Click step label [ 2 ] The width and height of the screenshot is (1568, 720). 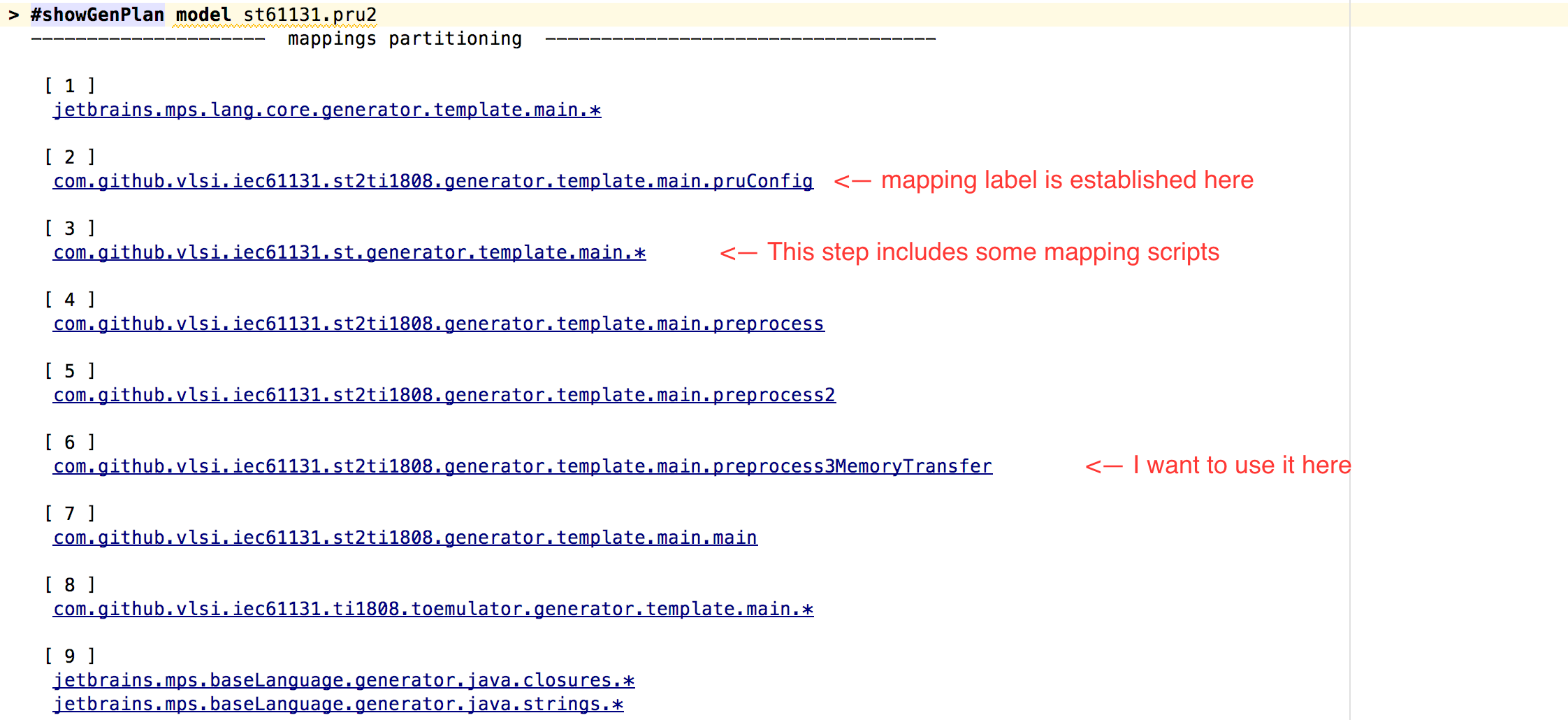tap(70, 157)
